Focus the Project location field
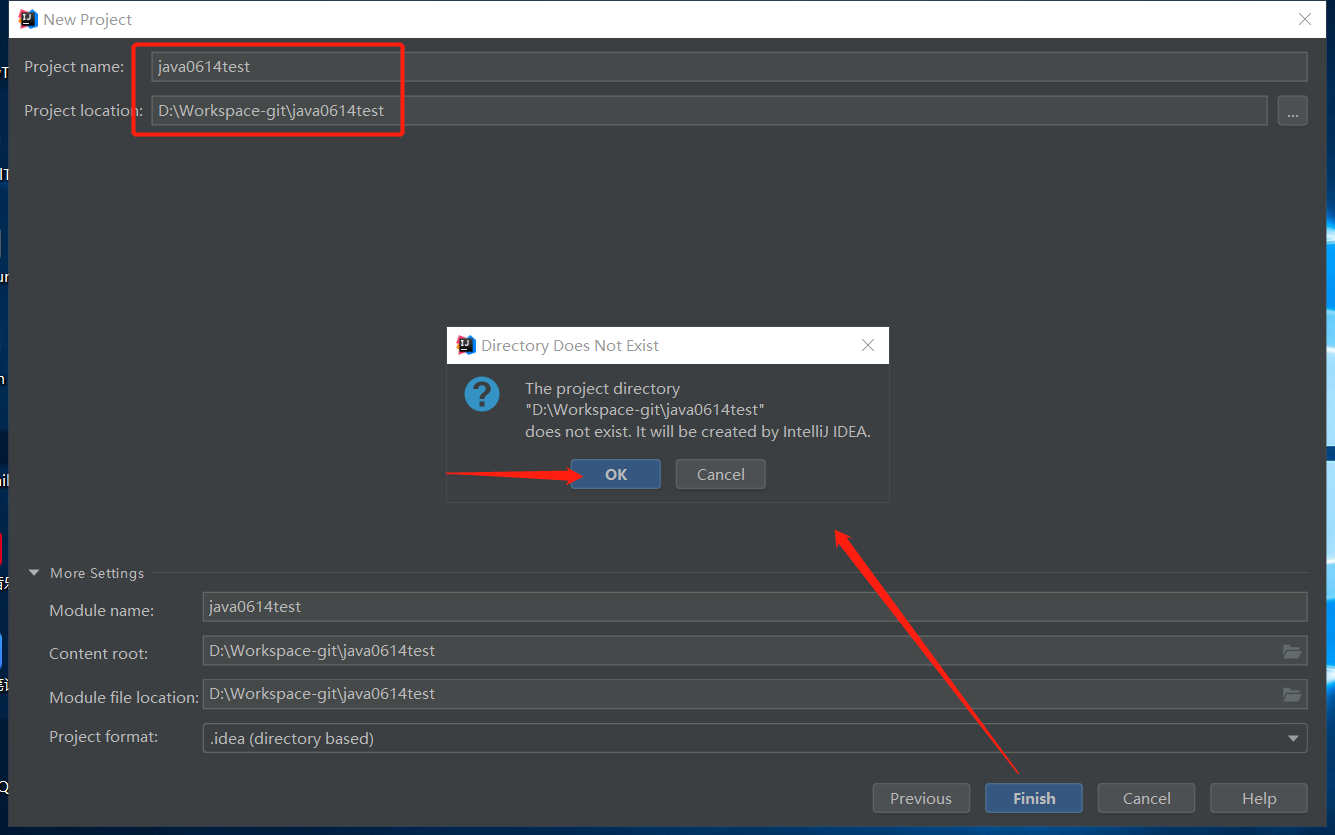 (708, 111)
